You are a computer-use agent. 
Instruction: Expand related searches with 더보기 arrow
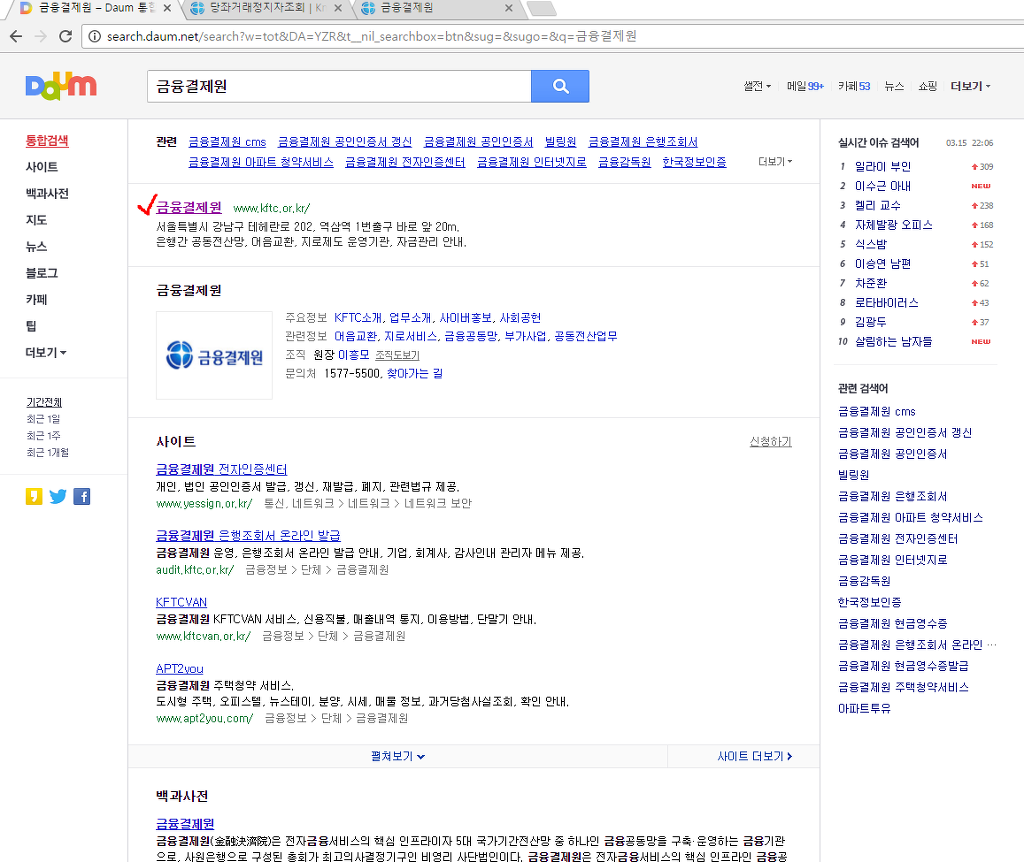click(775, 162)
